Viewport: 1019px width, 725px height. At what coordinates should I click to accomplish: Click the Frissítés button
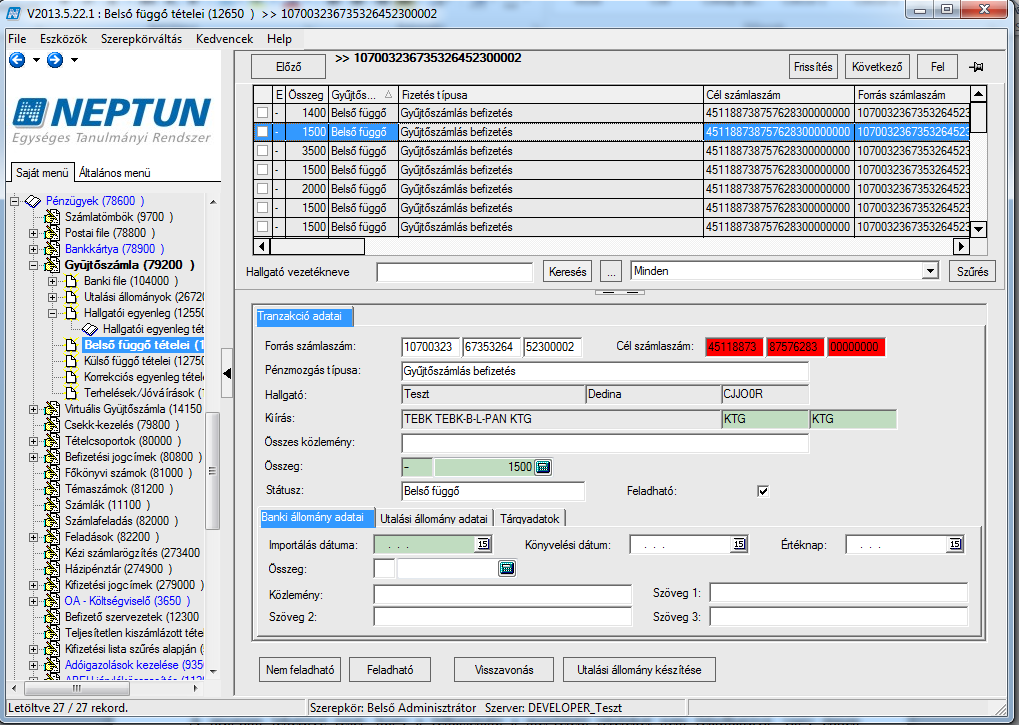click(x=813, y=67)
